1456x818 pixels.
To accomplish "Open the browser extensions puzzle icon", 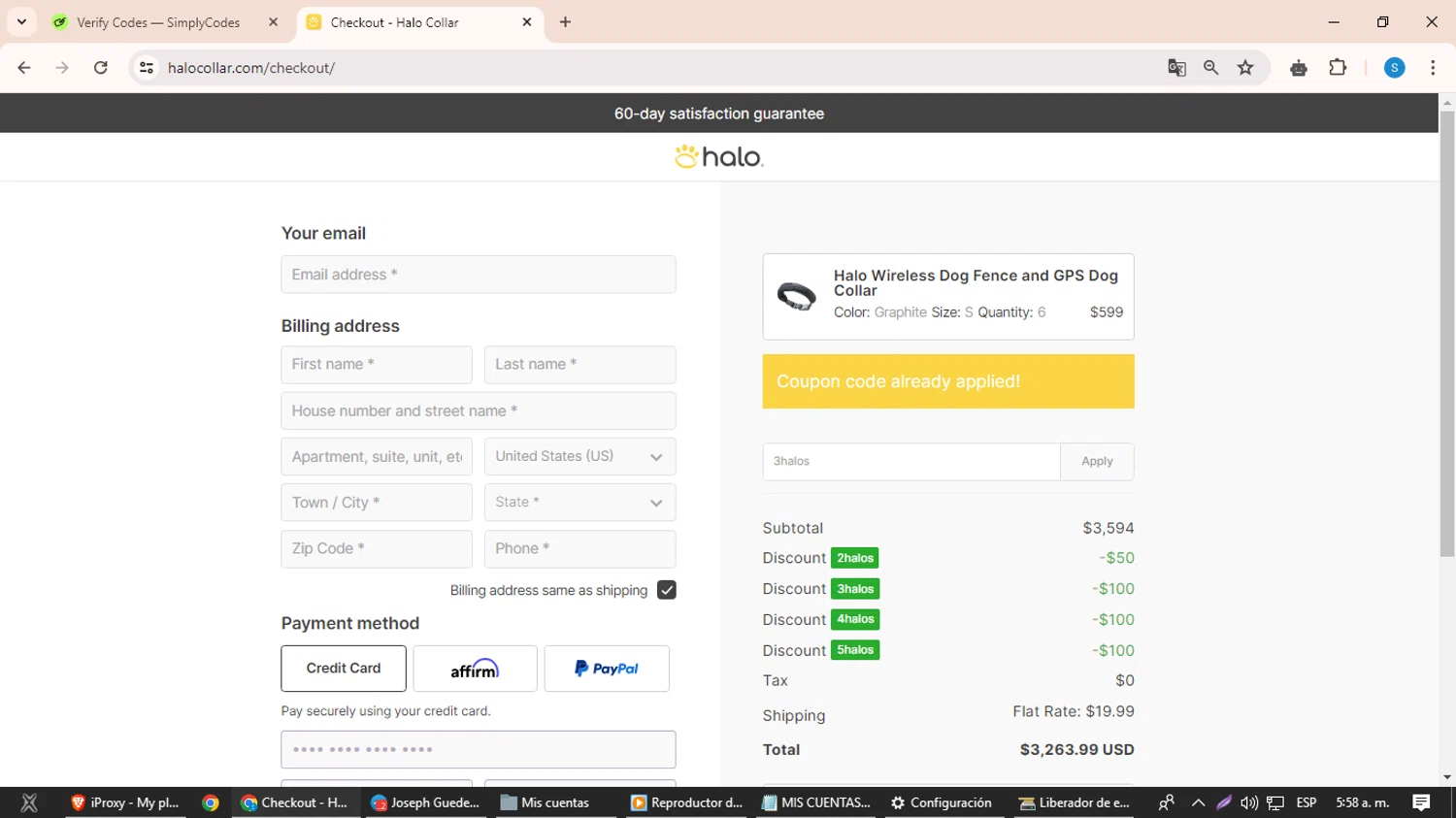I will (1338, 68).
